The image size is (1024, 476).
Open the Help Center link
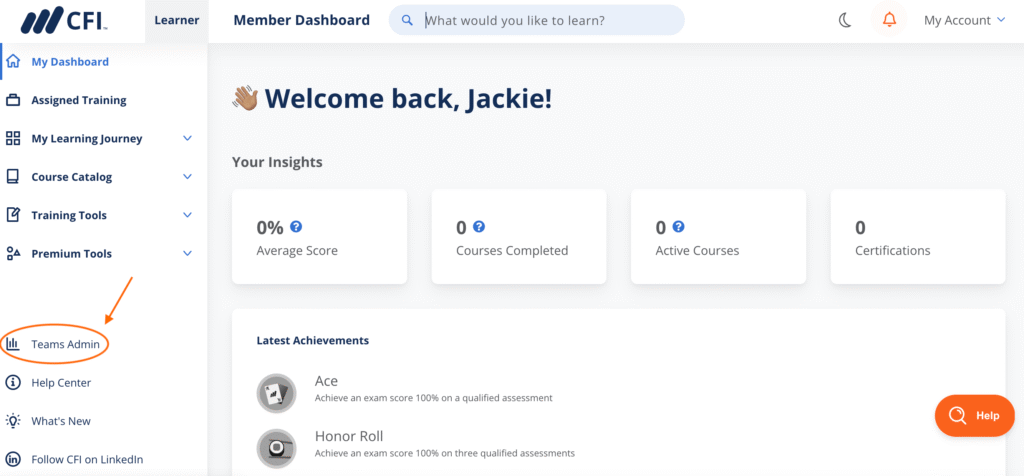[60, 382]
